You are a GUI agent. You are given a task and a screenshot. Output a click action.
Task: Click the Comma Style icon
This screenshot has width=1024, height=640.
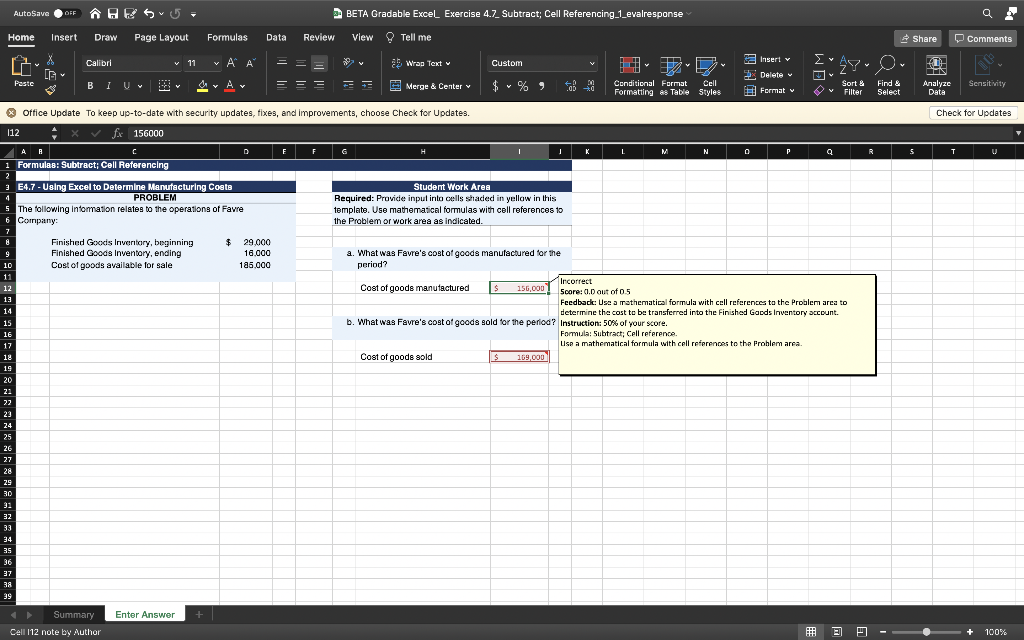pos(541,86)
